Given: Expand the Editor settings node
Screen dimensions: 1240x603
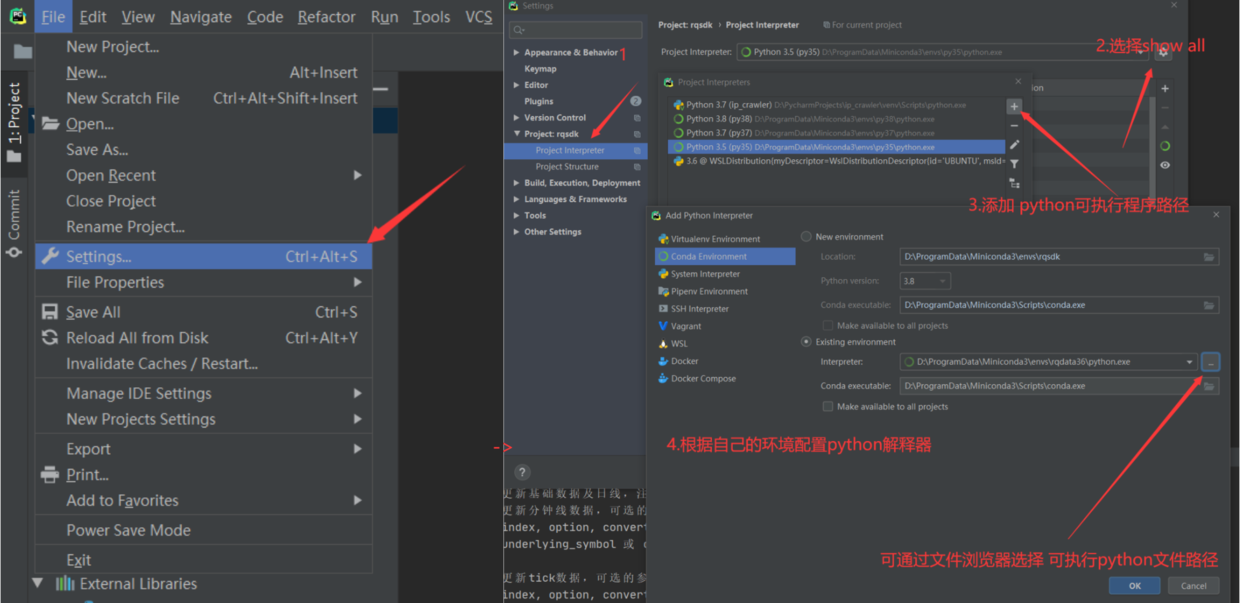Looking at the screenshot, I should tap(517, 85).
